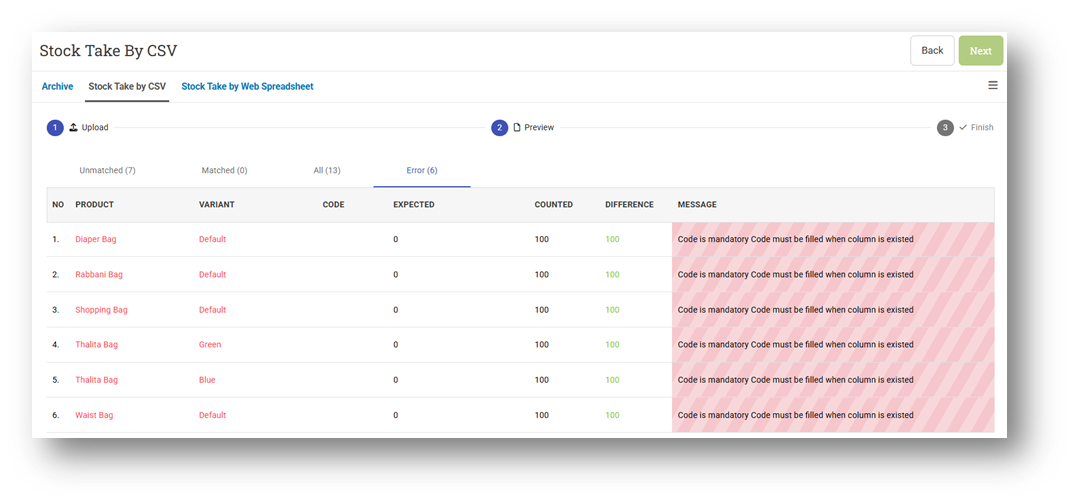The height and width of the screenshot is (503, 1072).
Task: Click the counted value in the Waist Bag row
Action: pos(541,415)
